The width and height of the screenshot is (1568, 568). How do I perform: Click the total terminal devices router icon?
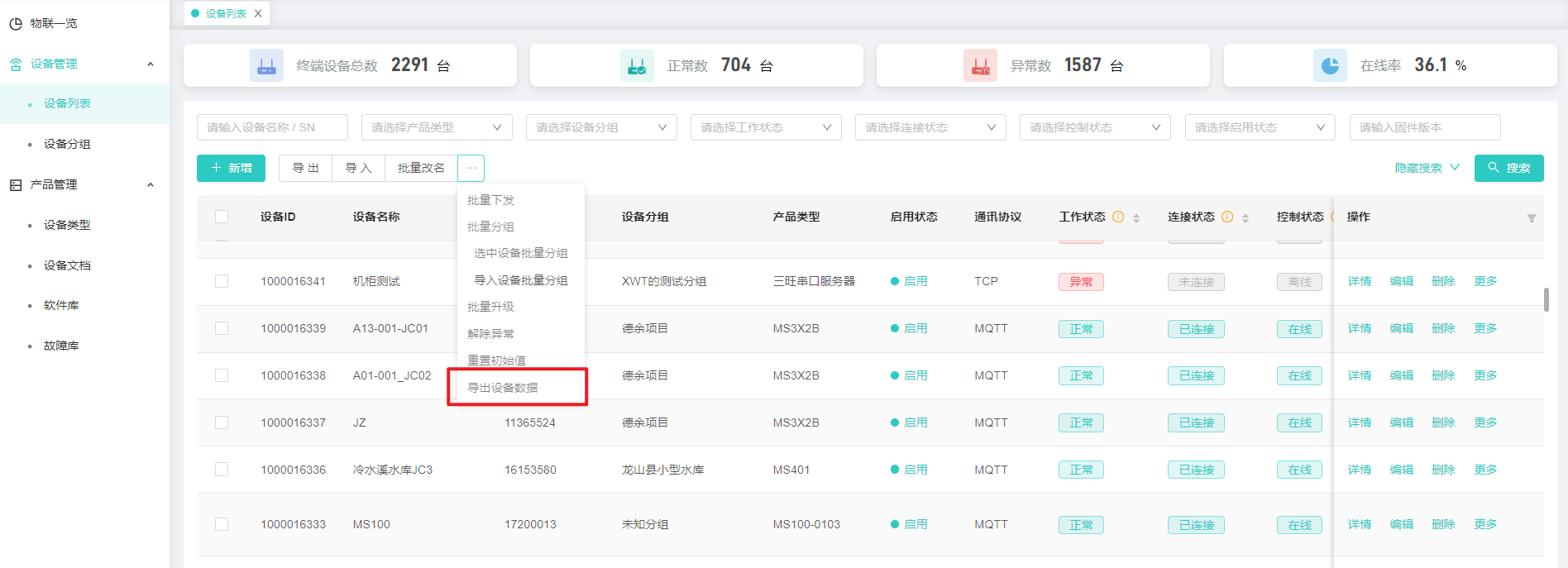pyautogui.click(x=266, y=65)
